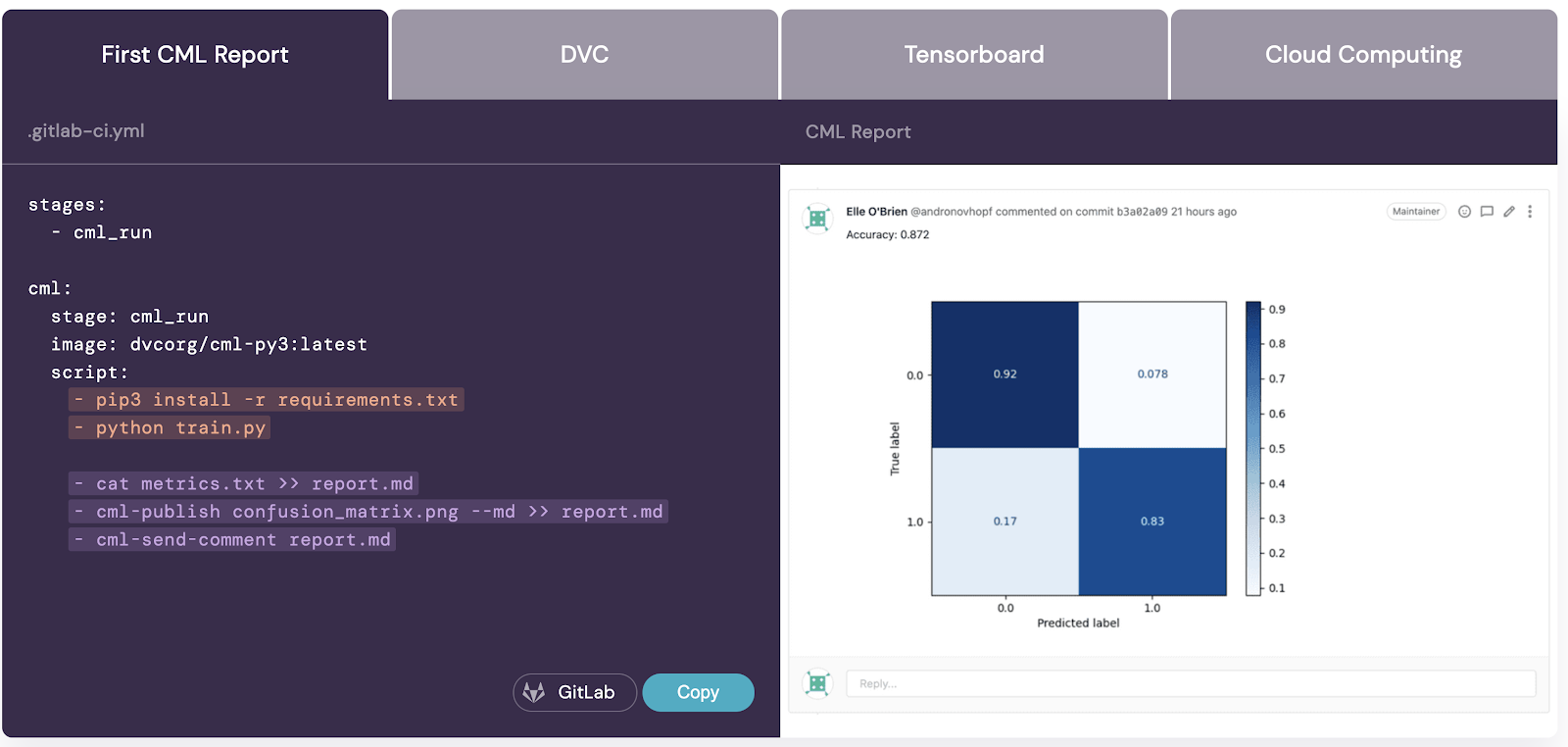Switch to the DVC tab
Image resolution: width=1568 pixels, height=747 pixels.
click(x=584, y=54)
